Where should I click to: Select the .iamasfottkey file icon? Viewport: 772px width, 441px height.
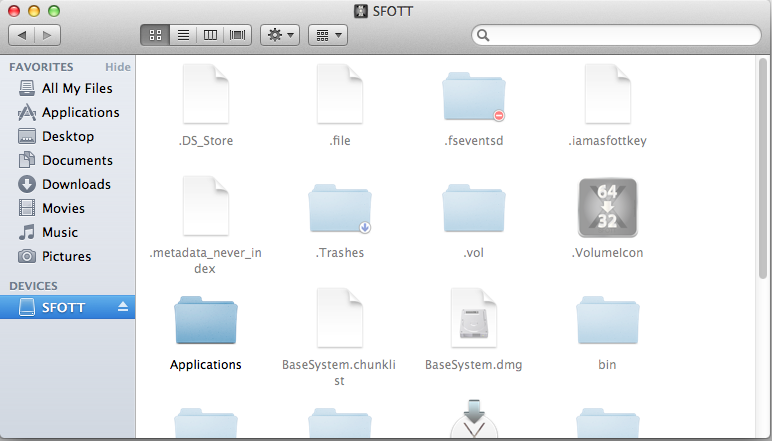pyautogui.click(x=608, y=94)
